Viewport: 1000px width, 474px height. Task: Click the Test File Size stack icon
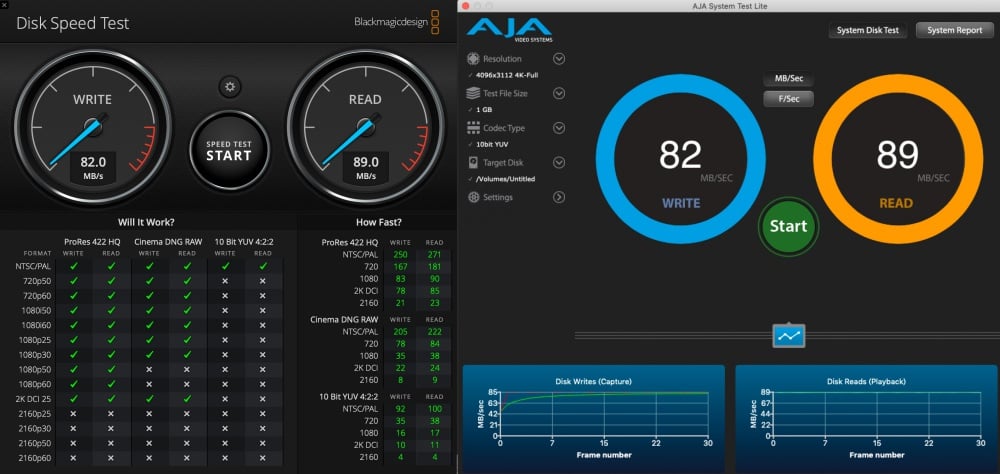pos(474,93)
